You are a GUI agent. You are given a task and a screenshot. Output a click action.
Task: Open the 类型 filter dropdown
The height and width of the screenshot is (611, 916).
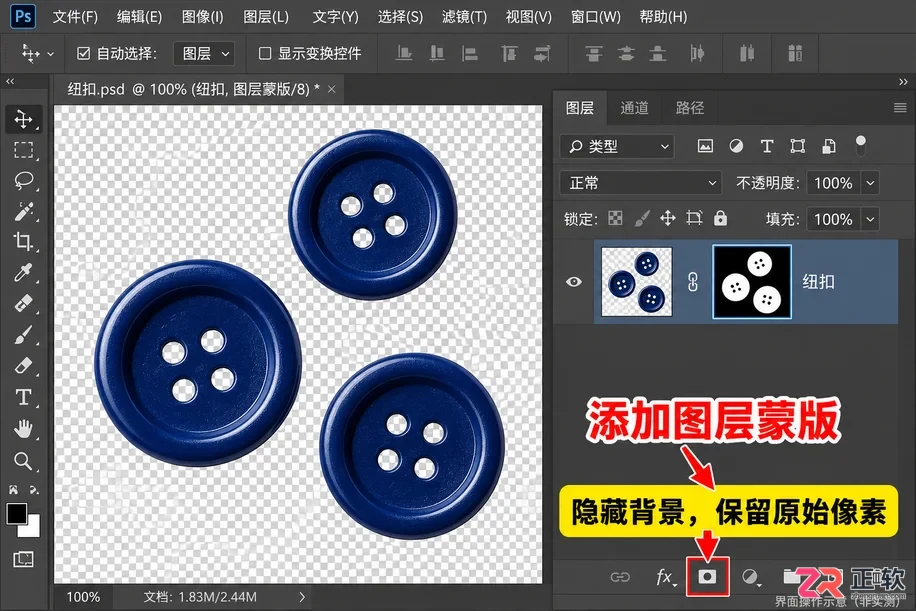617,146
